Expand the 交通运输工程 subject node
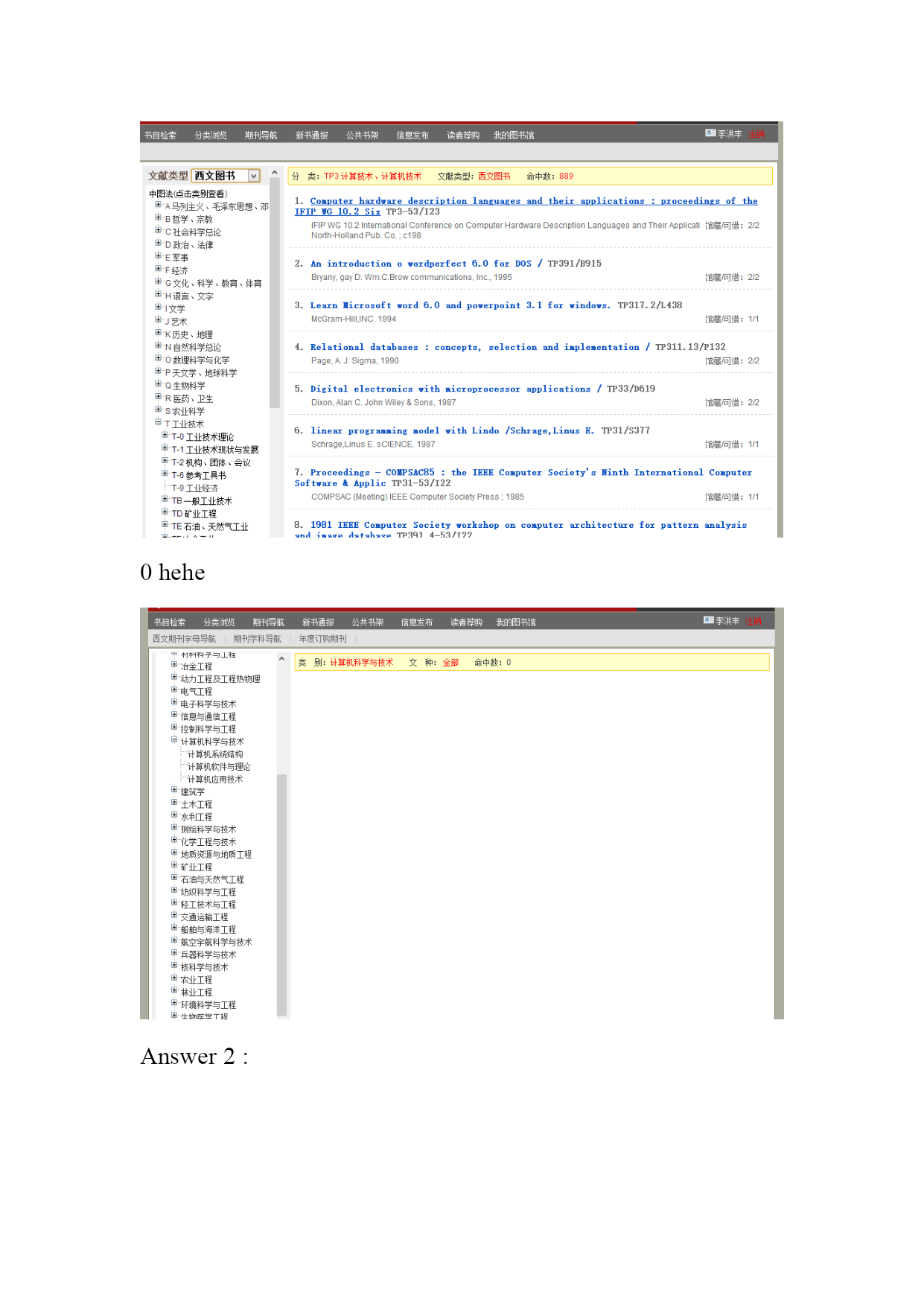The width and height of the screenshot is (924, 1306). coord(174,915)
